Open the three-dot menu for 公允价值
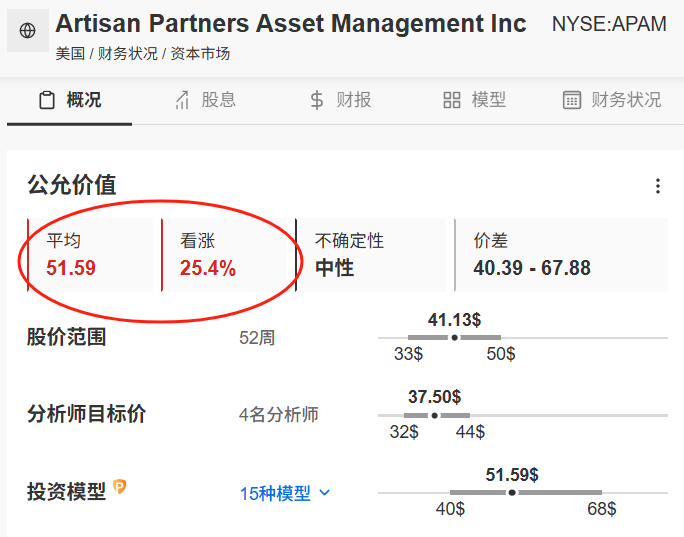 658,186
